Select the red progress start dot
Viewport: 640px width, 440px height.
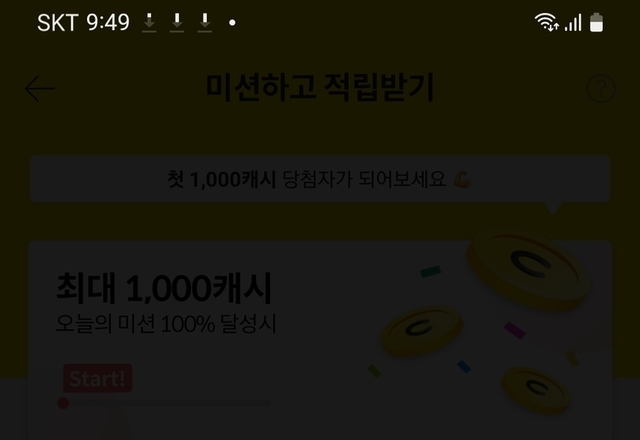[63, 403]
